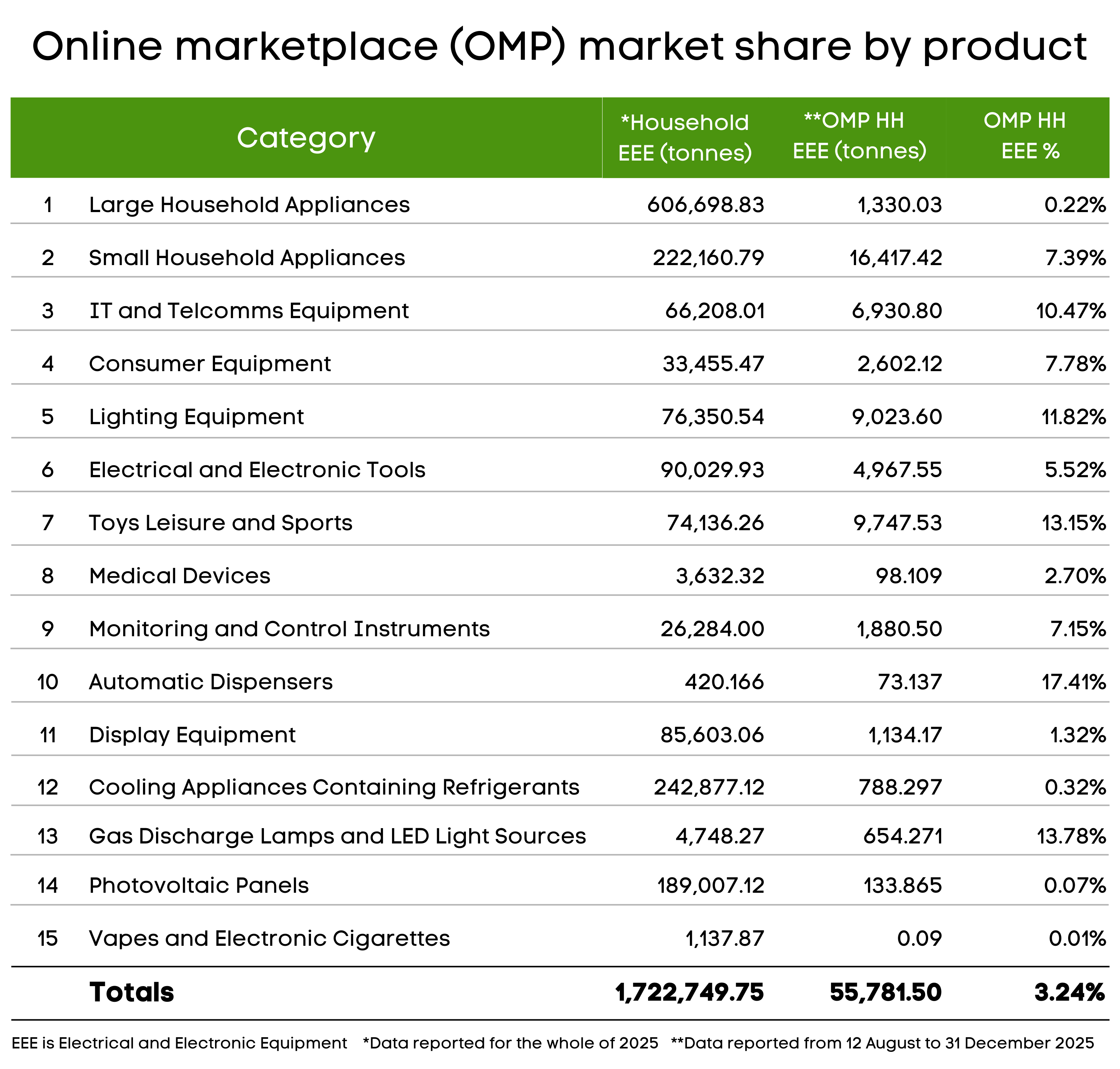Select the Small Household Appliances label
The width and height of the screenshot is (1120, 1069).
click(247, 258)
